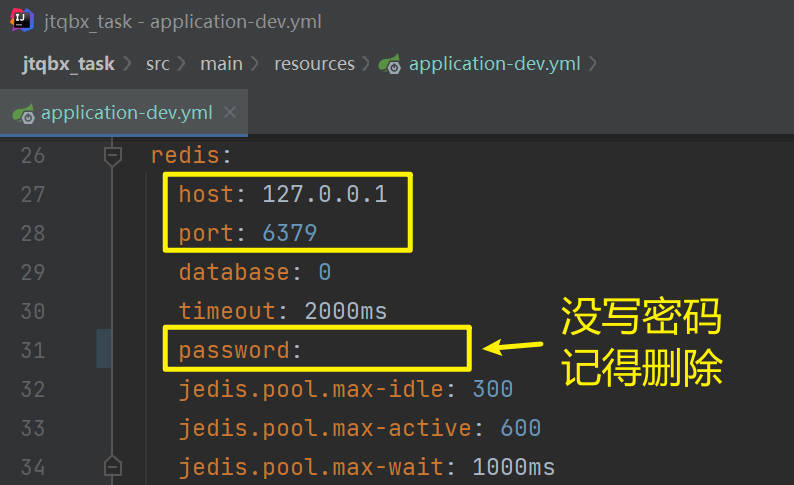Click the redis key
This screenshot has width=794, height=485.
[185, 155]
